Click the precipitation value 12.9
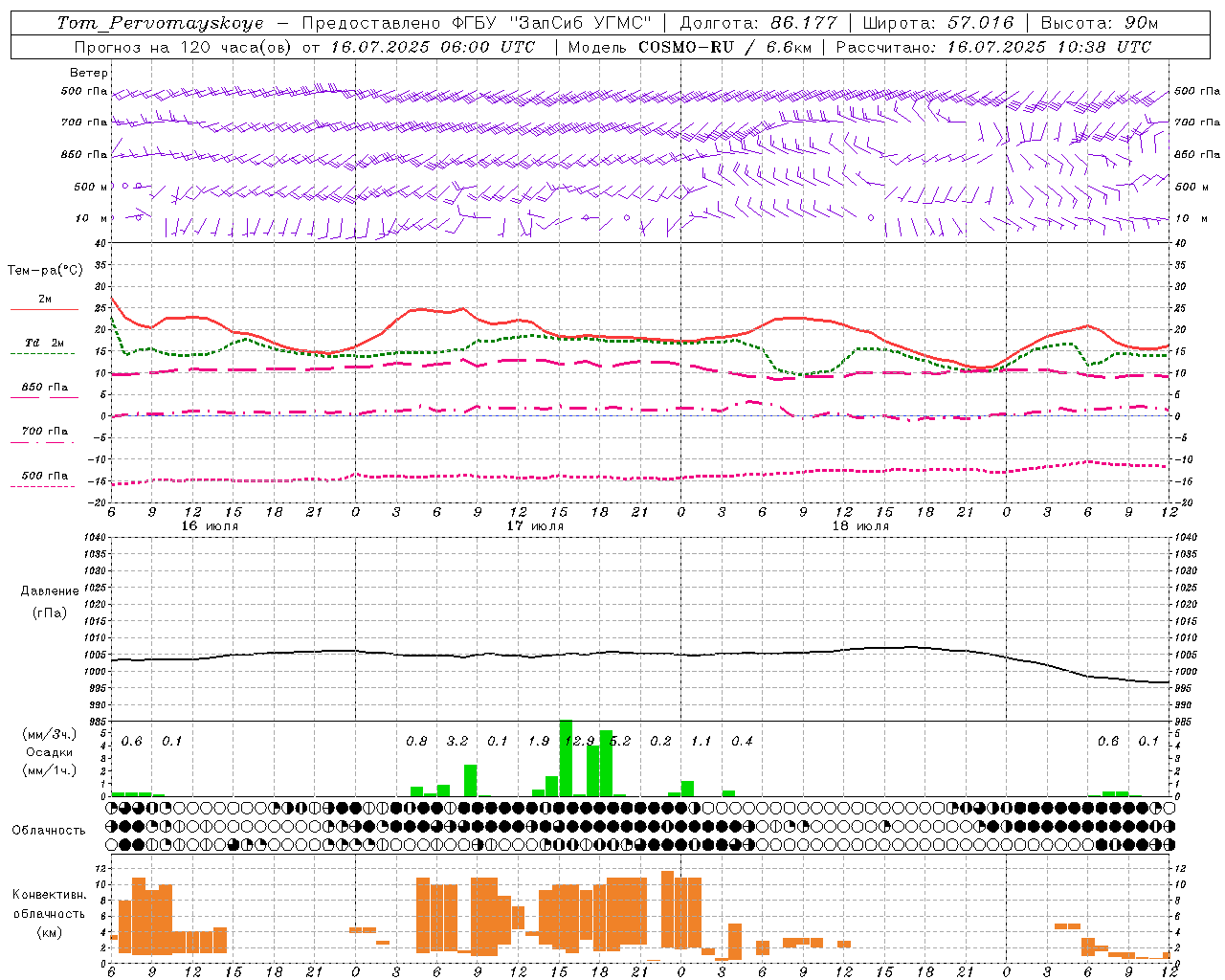The height and width of the screenshot is (980, 1225). [x=580, y=741]
